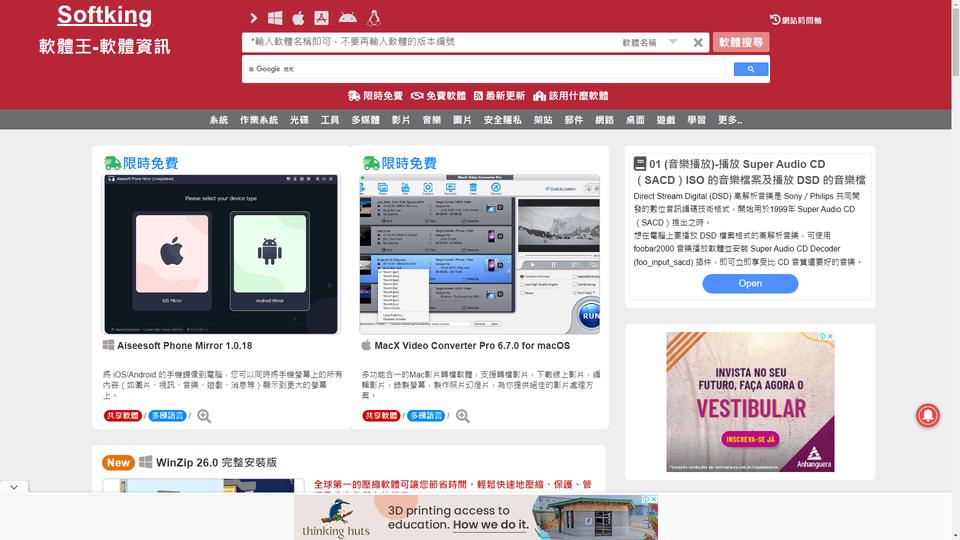Open the Windows platform icon in header
Screen dimensions: 960x540
(275, 18)
